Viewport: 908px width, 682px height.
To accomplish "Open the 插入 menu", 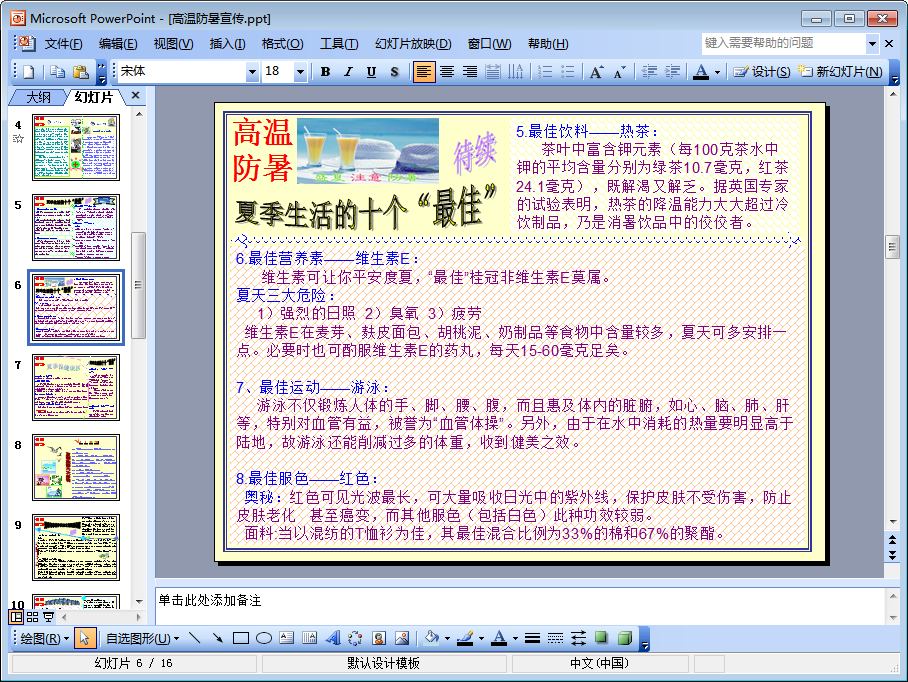I will coord(227,44).
